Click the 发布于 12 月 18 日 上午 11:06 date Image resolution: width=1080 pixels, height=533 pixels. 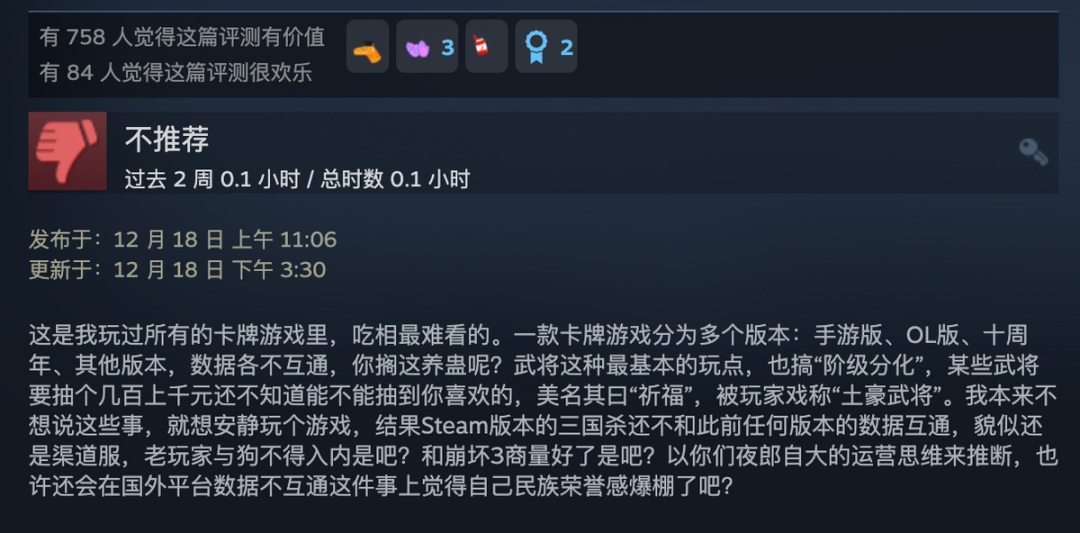coord(183,240)
